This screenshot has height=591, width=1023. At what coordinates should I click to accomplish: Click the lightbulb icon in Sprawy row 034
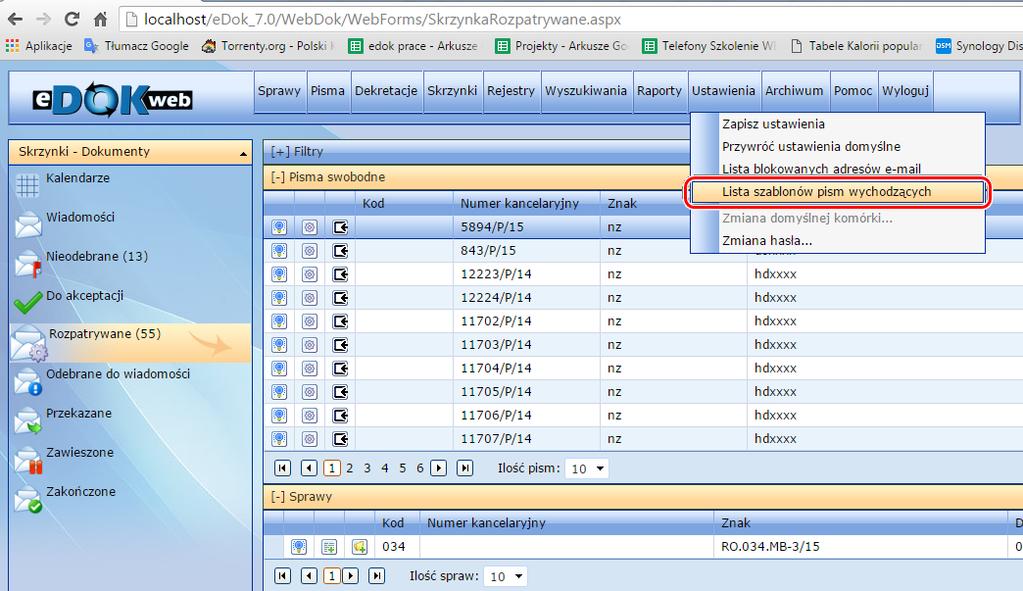pyautogui.click(x=299, y=547)
